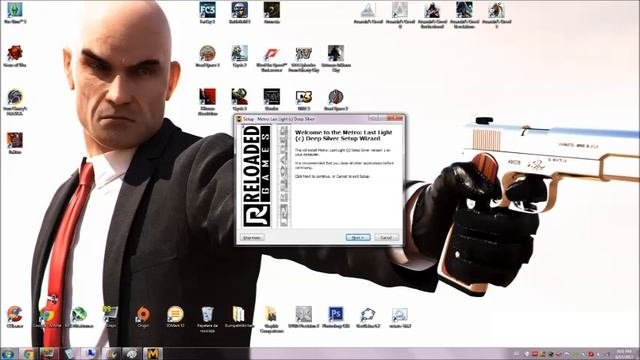Screen dimensions: 640x360
Task: Open the Battlefield 3 desktop icon
Action: tap(240, 13)
